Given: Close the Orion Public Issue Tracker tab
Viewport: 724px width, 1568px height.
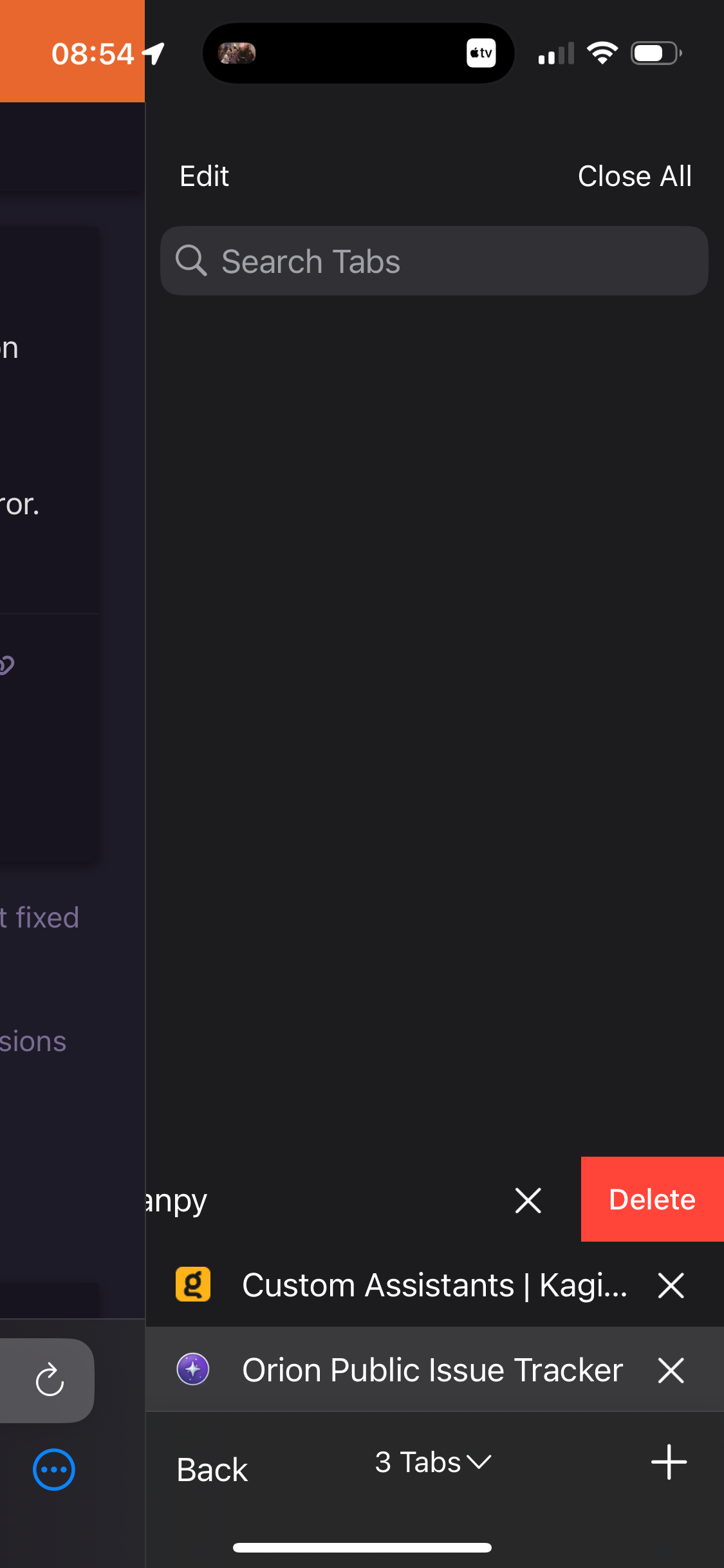Looking at the screenshot, I should click(671, 1370).
